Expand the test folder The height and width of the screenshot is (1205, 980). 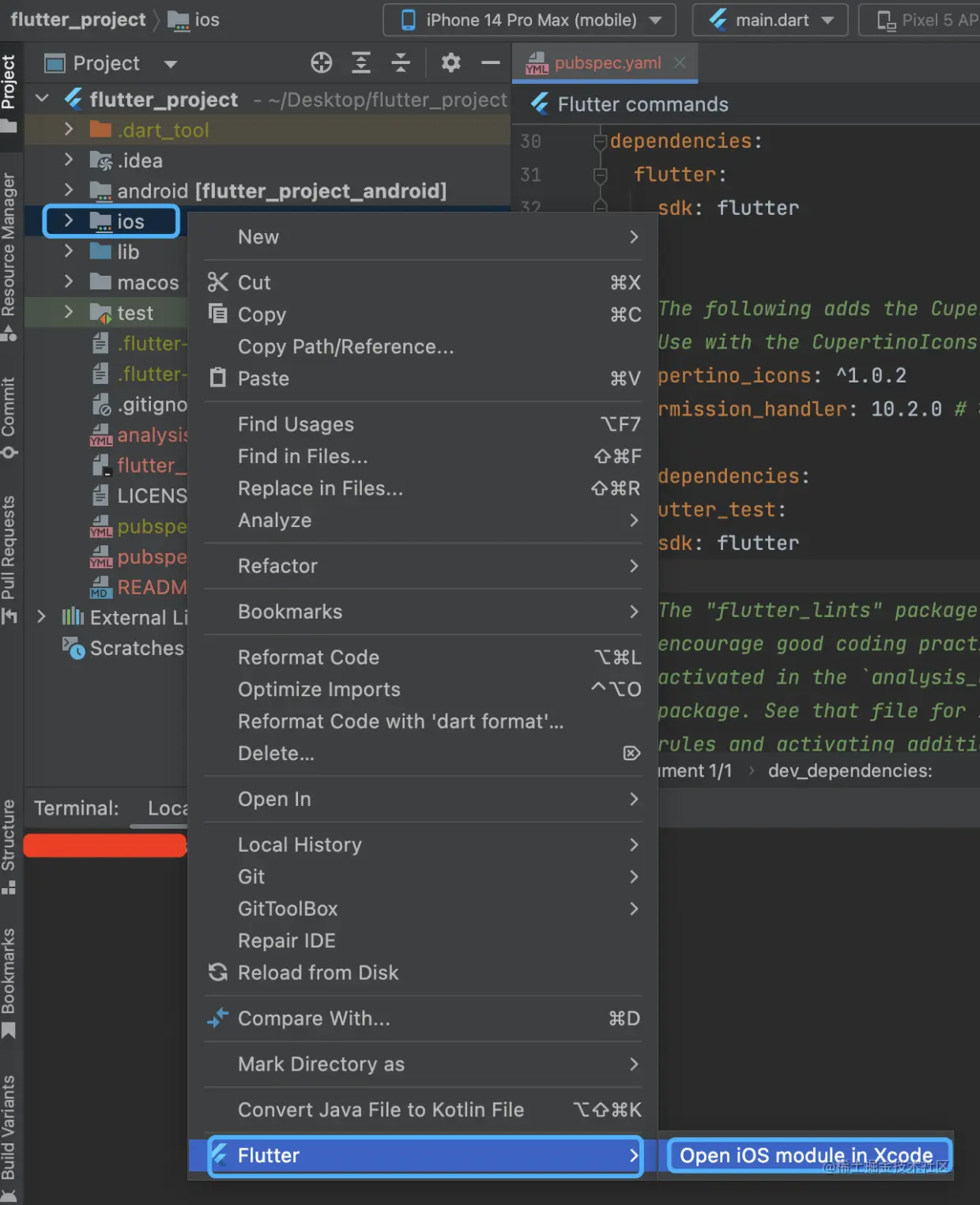[69, 313]
